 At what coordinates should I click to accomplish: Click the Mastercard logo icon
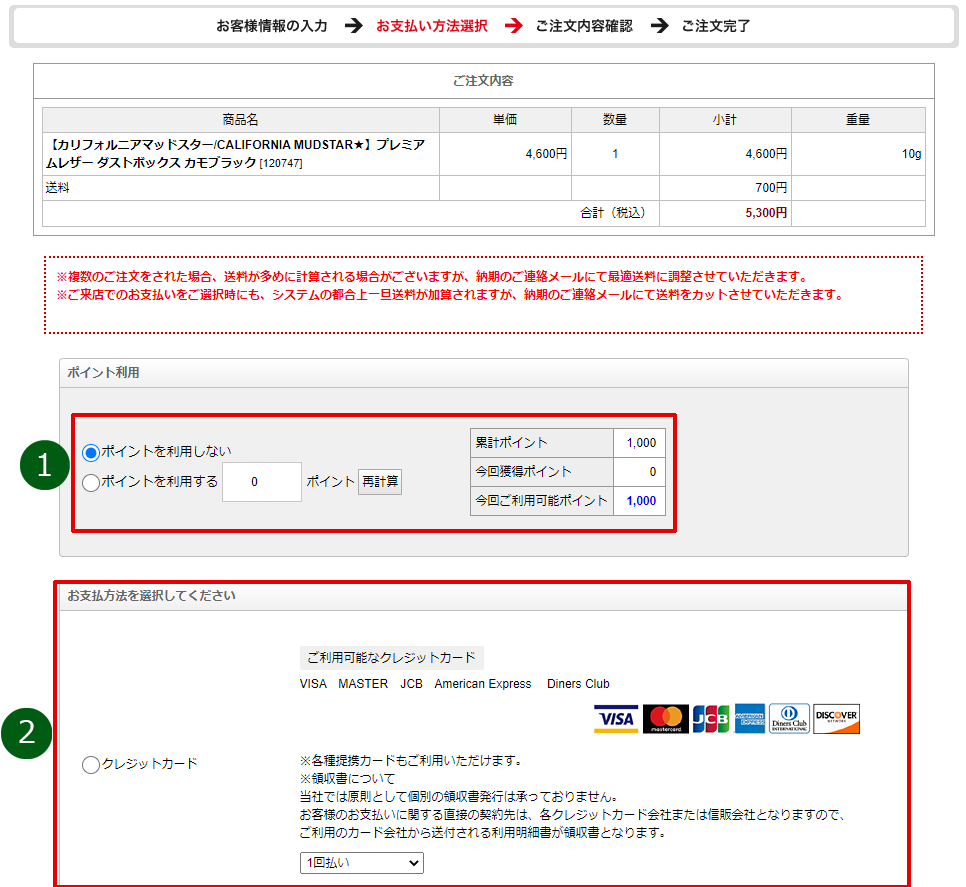[666, 719]
